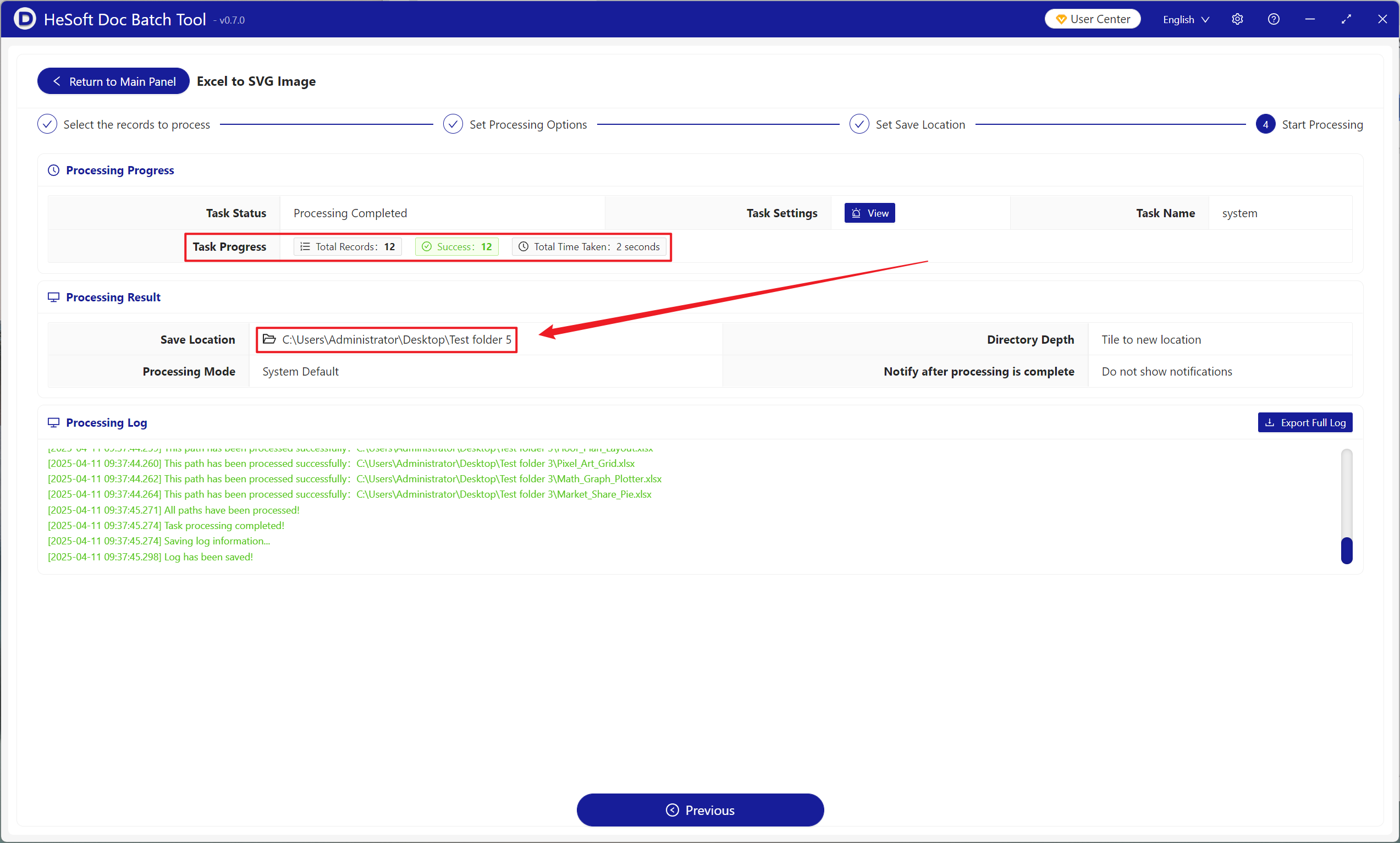Click 'Task processing completed!' log line

(x=166, y=526)
